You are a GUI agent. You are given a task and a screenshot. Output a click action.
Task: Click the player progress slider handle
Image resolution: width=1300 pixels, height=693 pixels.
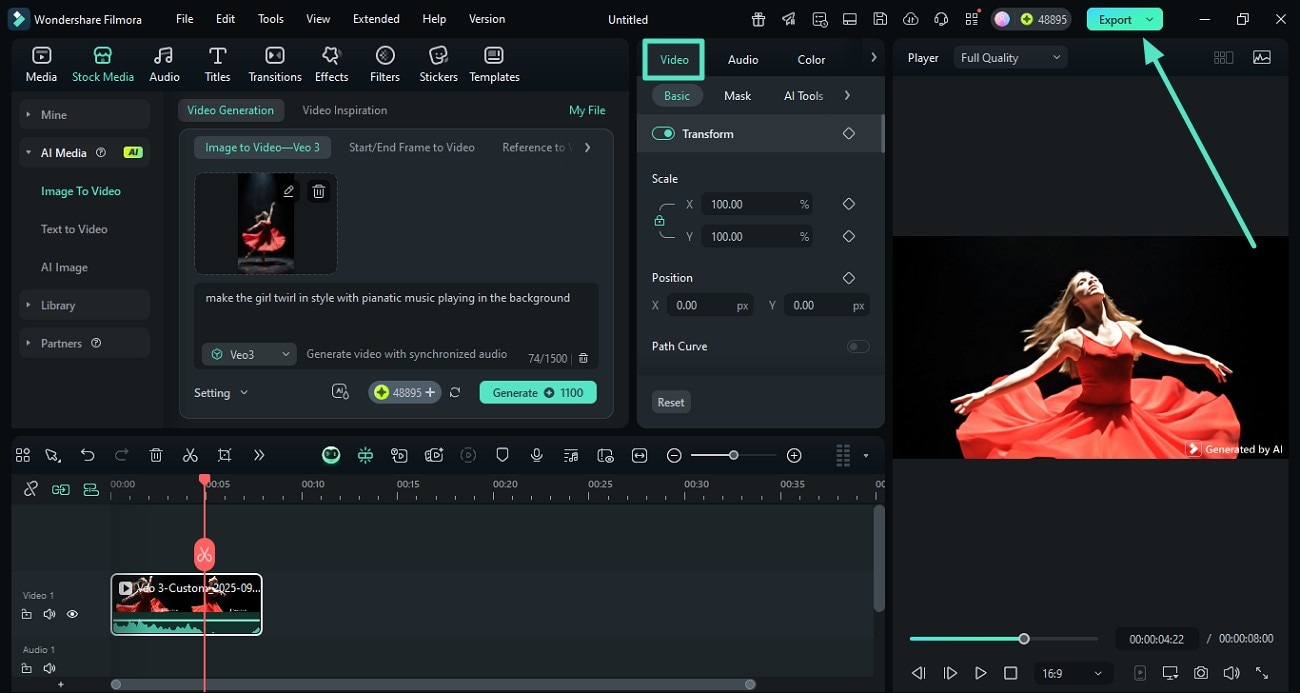click(1024, 638)
